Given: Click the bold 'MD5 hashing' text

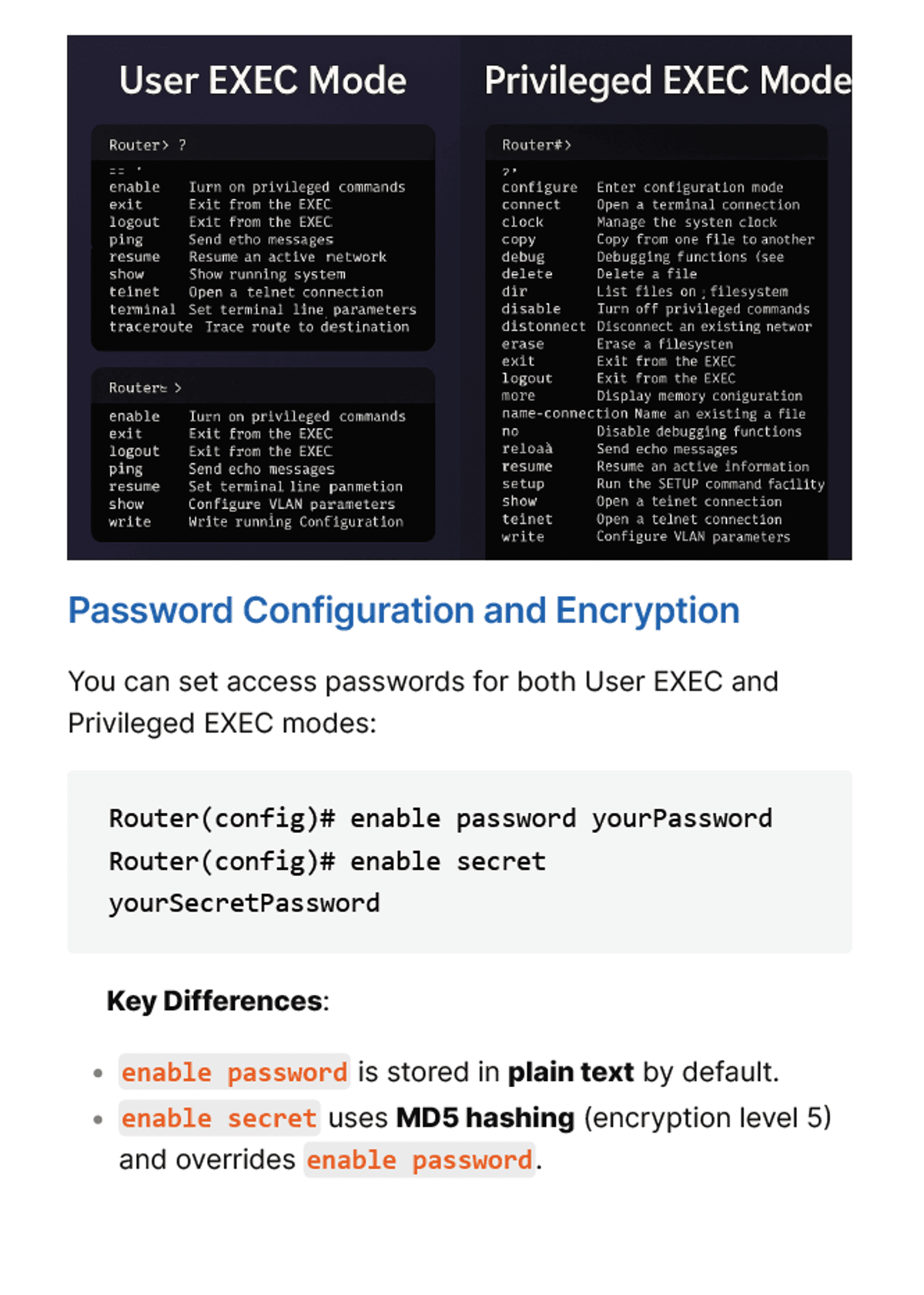Looking at the screenshot, I should pyautogui.click(x=485, y=1118).
